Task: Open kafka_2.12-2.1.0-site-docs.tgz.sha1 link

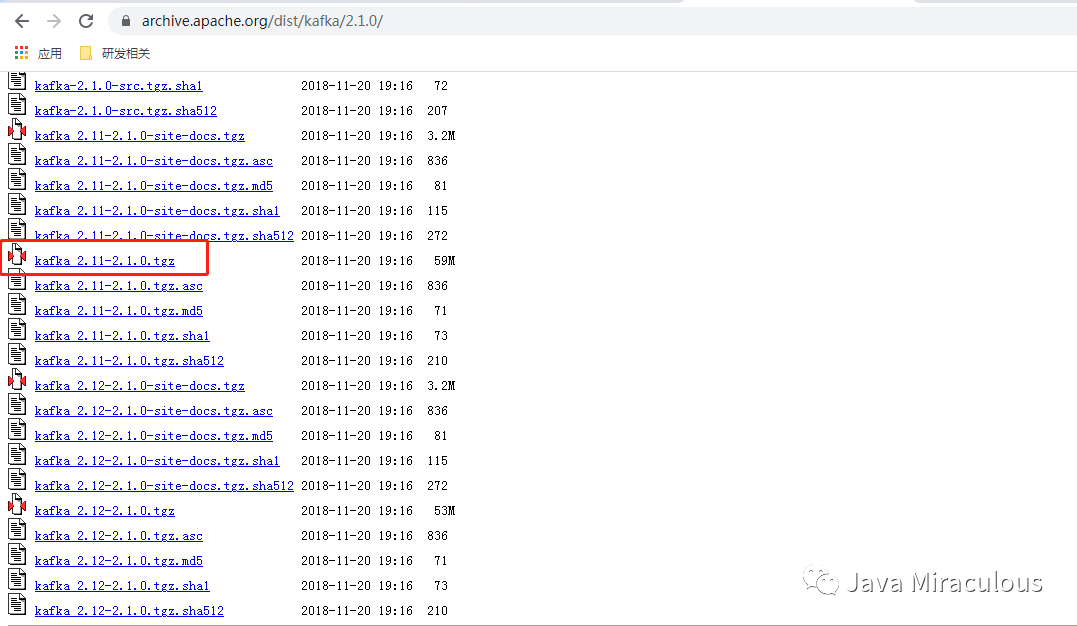Action: (x=157, y=461)
